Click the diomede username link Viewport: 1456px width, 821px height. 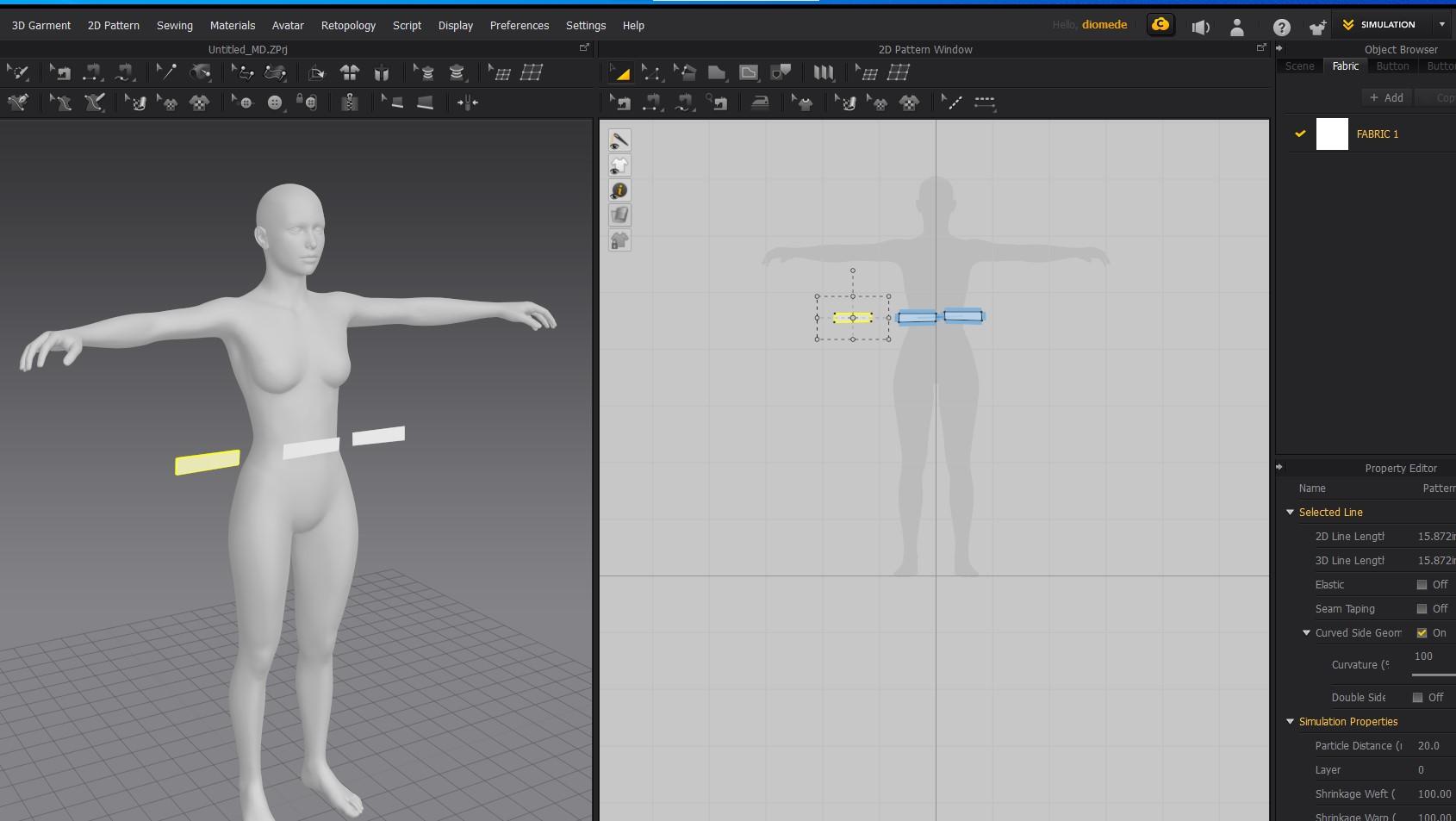(x=1104, y=25)
